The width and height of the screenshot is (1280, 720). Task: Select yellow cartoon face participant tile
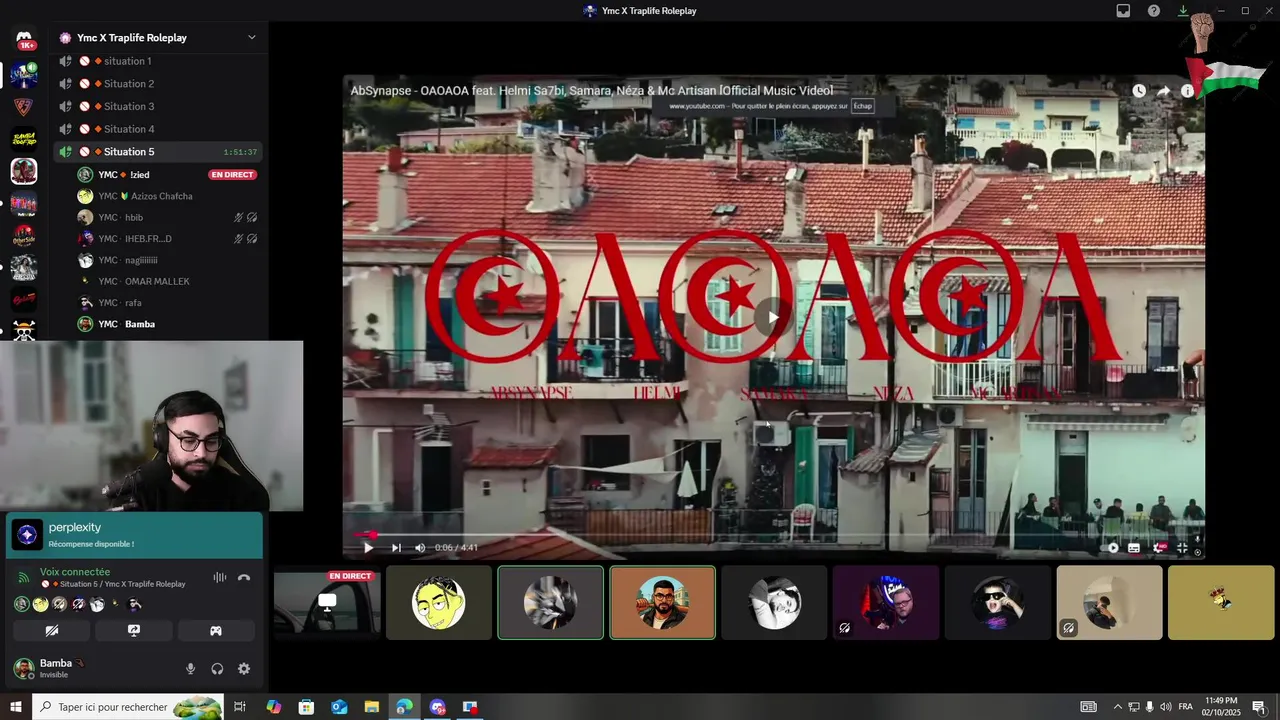[x=439, y=602]
